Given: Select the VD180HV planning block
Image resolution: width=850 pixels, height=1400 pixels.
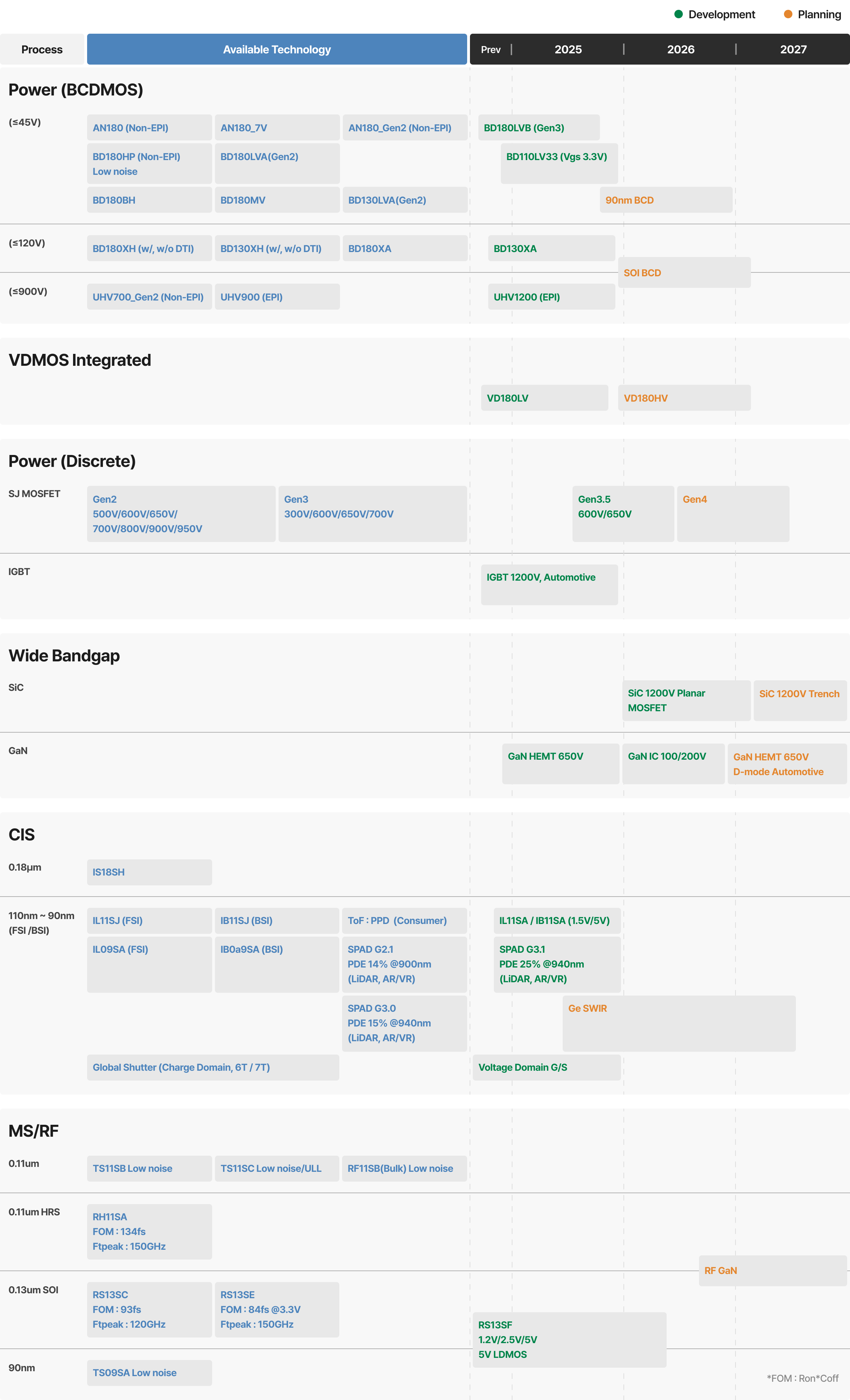Looking at the screenshot, I should click(684, 398).
